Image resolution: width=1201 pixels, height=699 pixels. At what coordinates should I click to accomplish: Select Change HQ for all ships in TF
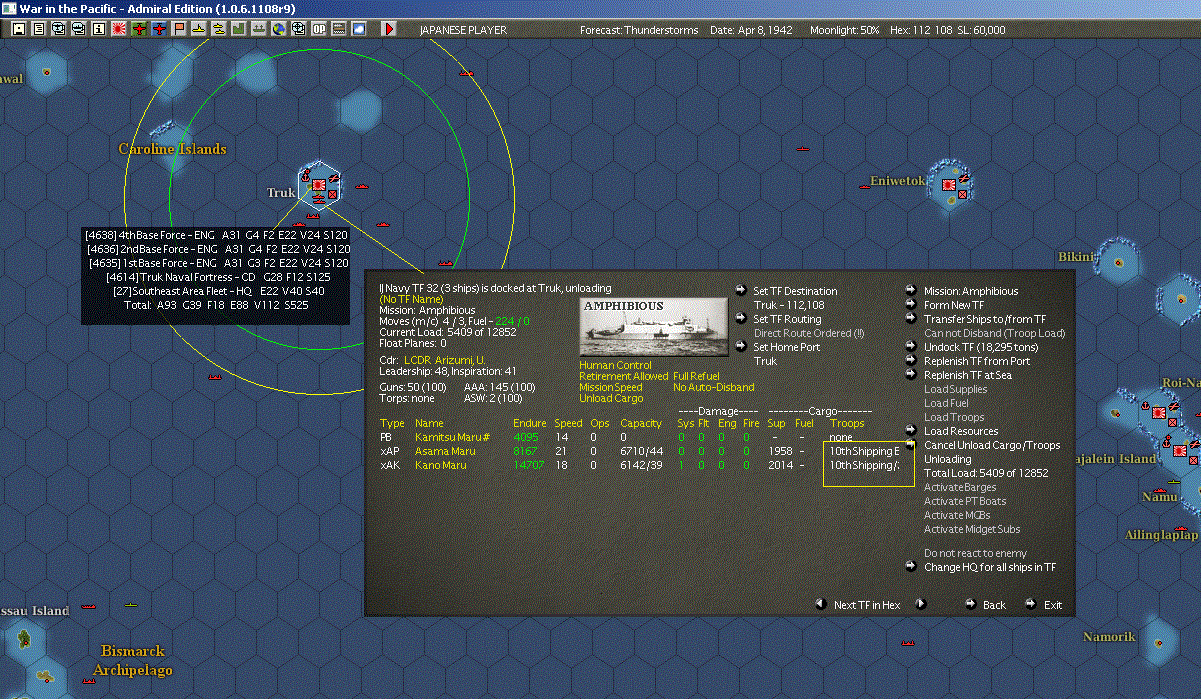click(990, 567)
